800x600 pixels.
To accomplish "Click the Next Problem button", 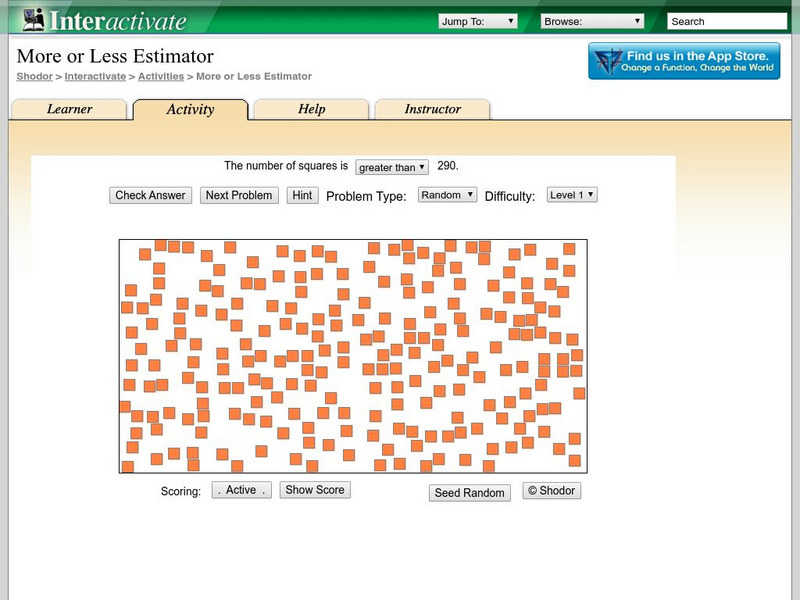I will tap(239, 195).
